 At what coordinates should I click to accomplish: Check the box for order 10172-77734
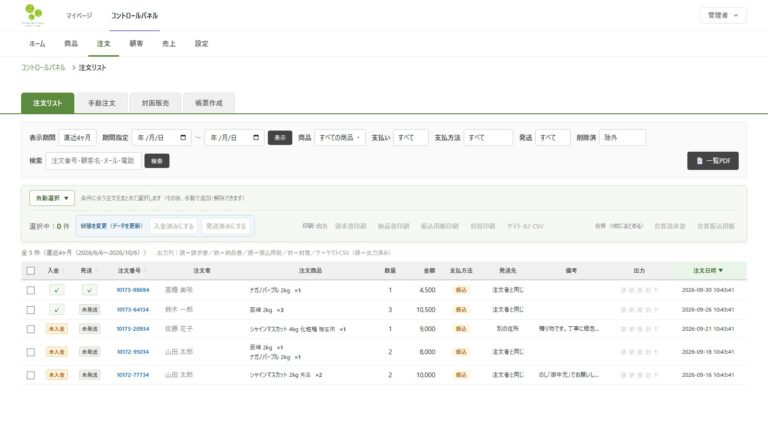(31, 375)
